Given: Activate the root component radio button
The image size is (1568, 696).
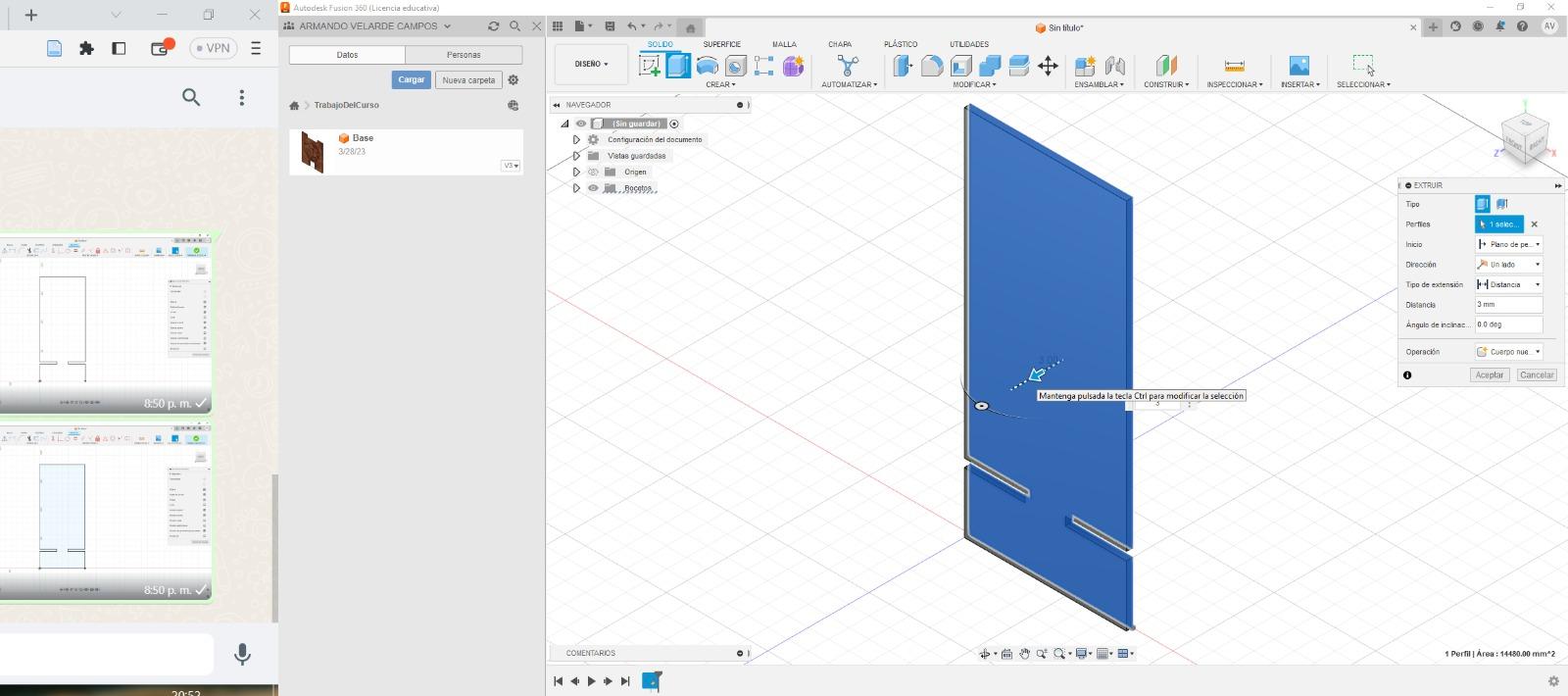Looking at the screenshot, I should [x=674, y=124].
